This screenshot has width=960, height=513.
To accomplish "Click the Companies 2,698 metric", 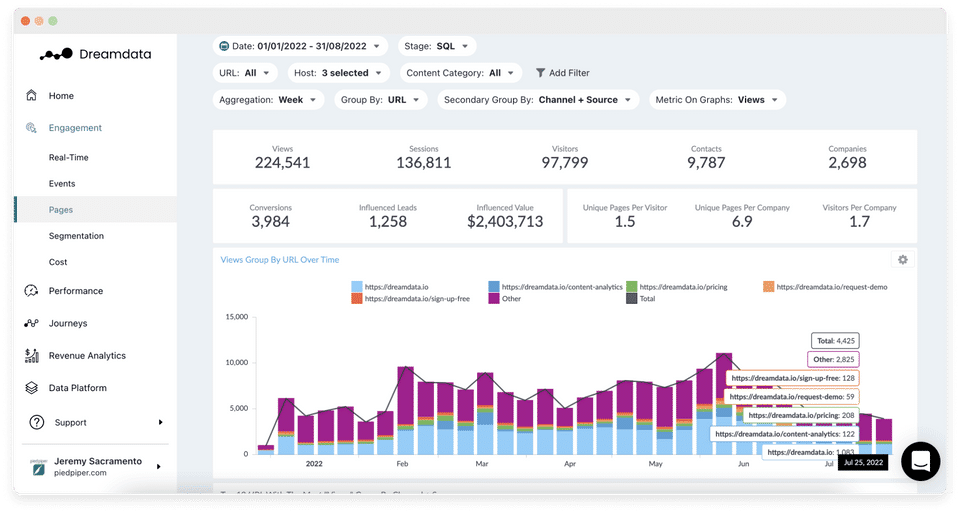I will tap(847, 158).
